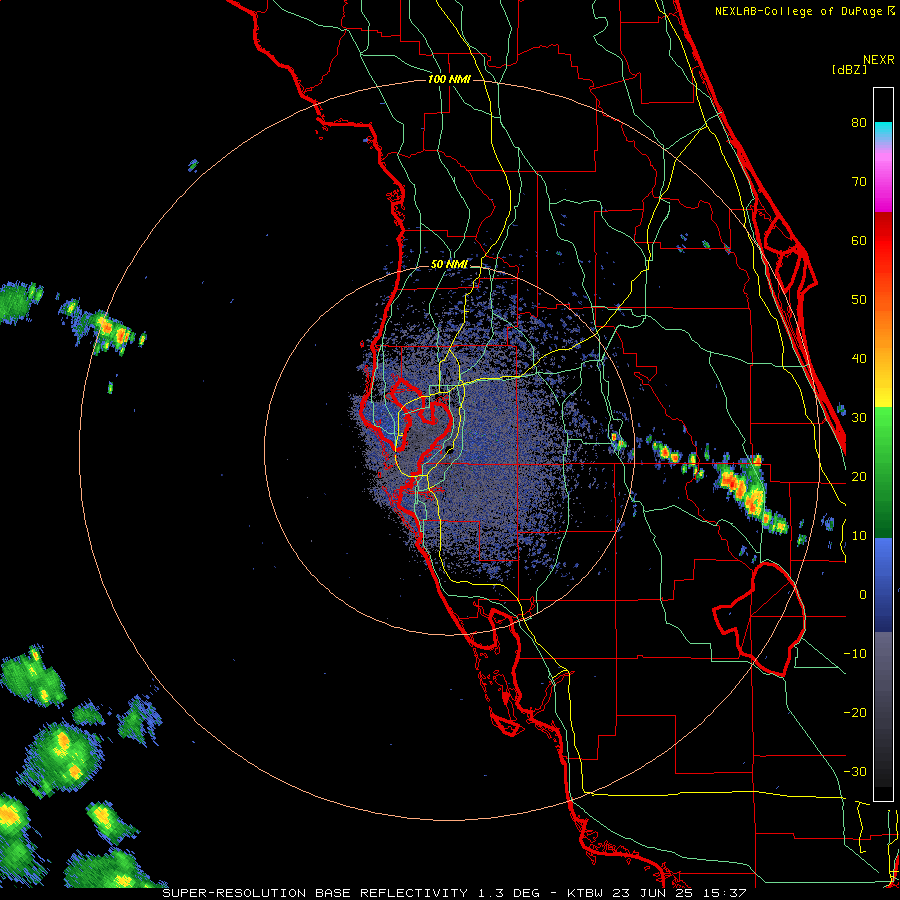
Task: Click the 30 value on the dBZ scale
Action: click(859, 418)
